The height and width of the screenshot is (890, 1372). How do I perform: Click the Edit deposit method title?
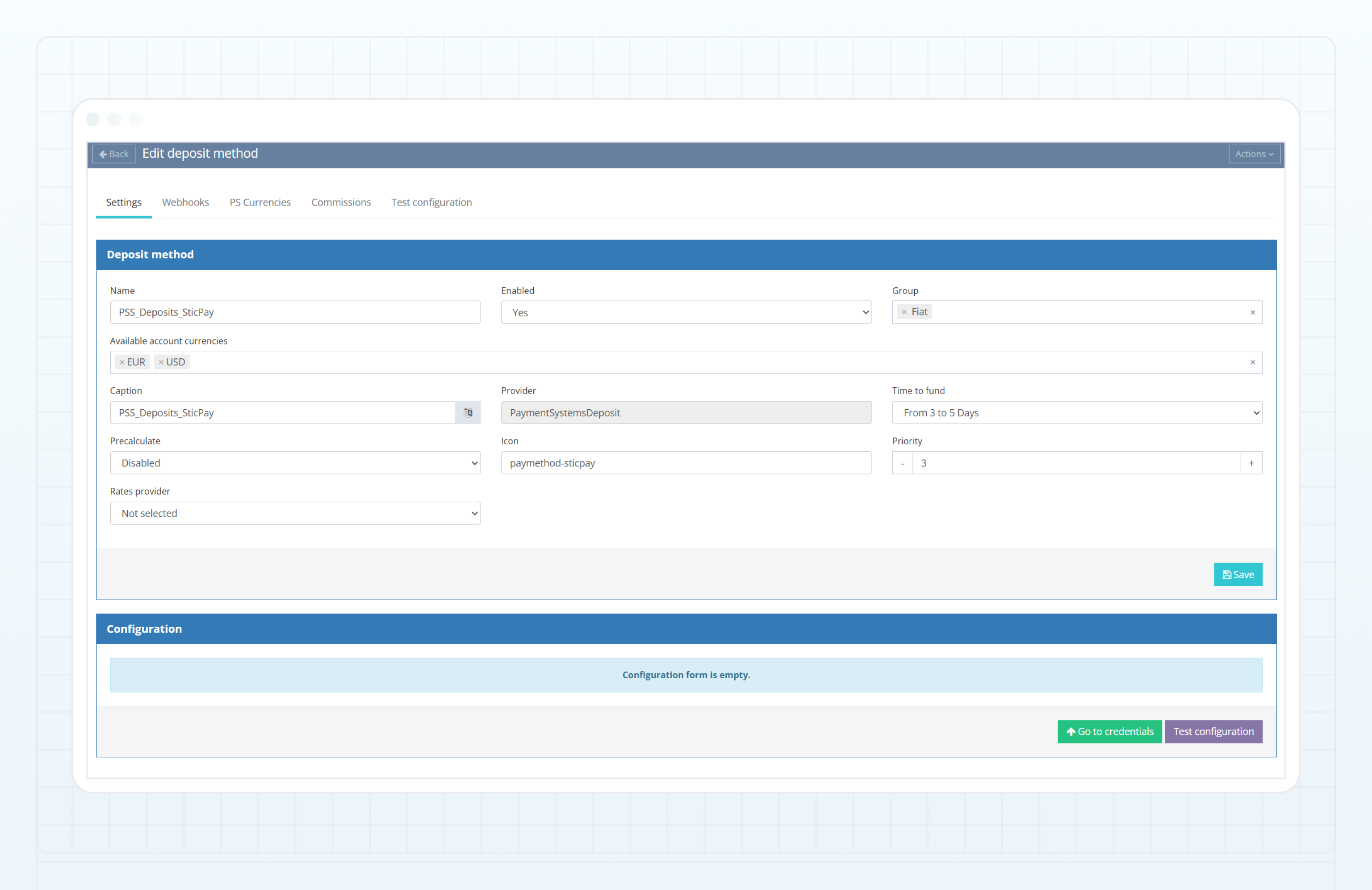(x=200, y=153)
